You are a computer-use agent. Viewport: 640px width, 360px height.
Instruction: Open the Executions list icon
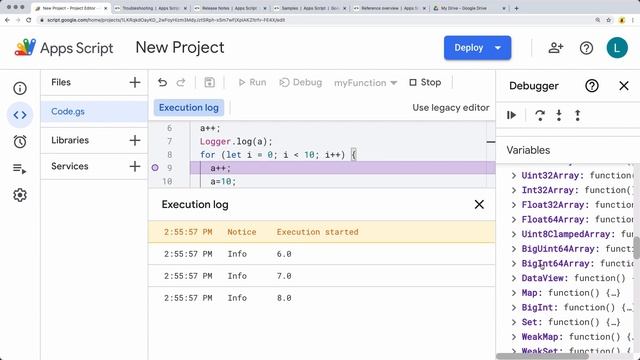(20, 169)
